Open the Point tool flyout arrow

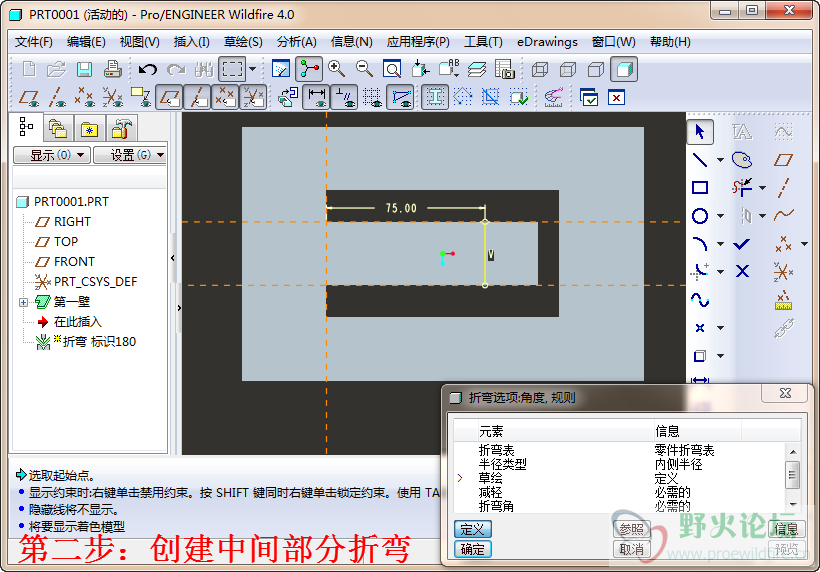(x=721, y=328)
